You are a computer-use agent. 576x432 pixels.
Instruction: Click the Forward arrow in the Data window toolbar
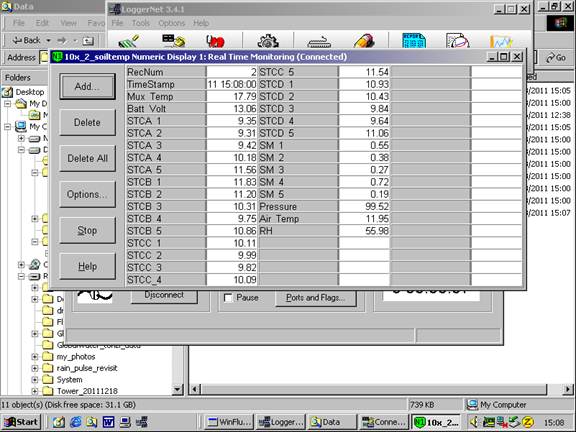pyautogui.click(x=62, y=40)
